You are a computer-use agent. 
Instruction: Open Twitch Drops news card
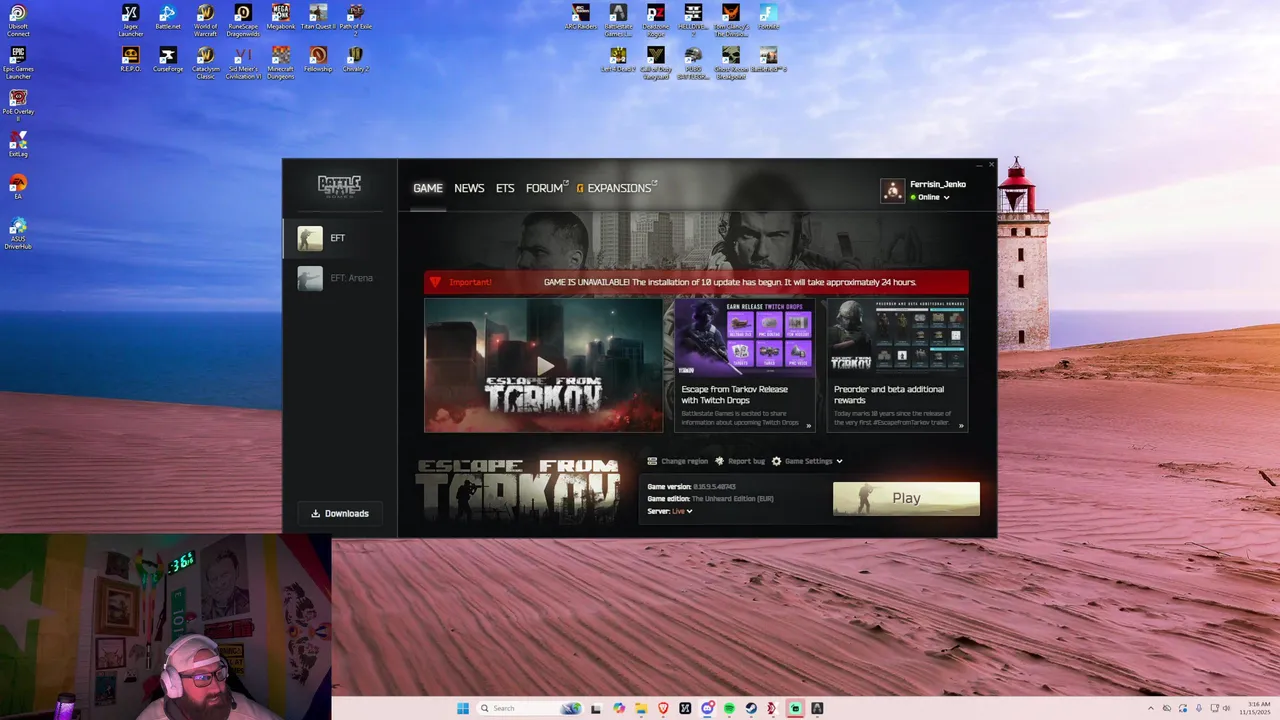click(745, 365)
